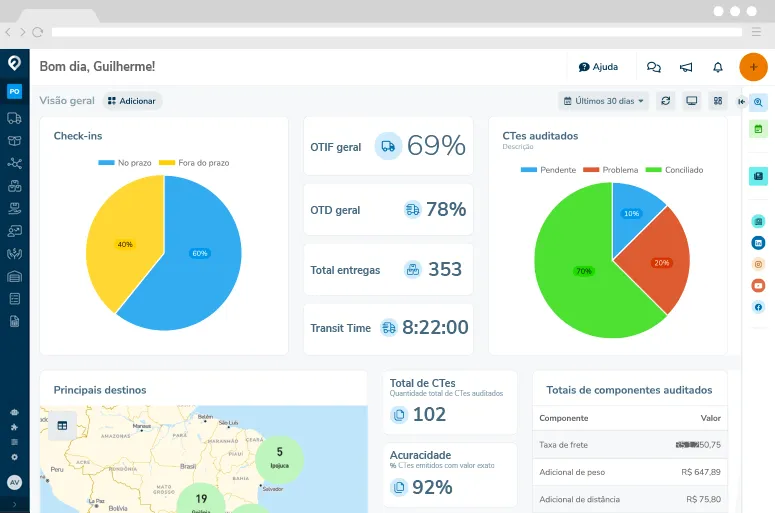
Task: Click the Acuracidade 92% value
Action: pyautogui.click(x=432, y=487)
